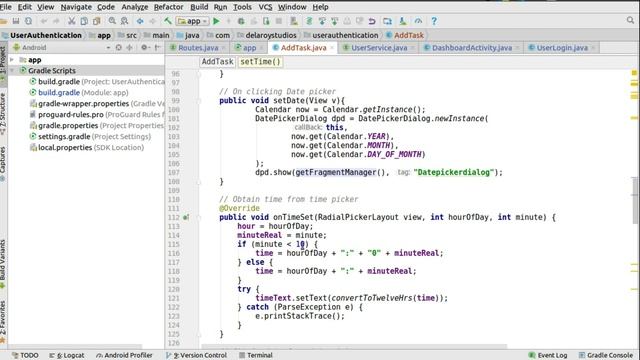640x360 pixels.
Task: Switch to the UserService.java tab
Action: (x=379, y=48)
